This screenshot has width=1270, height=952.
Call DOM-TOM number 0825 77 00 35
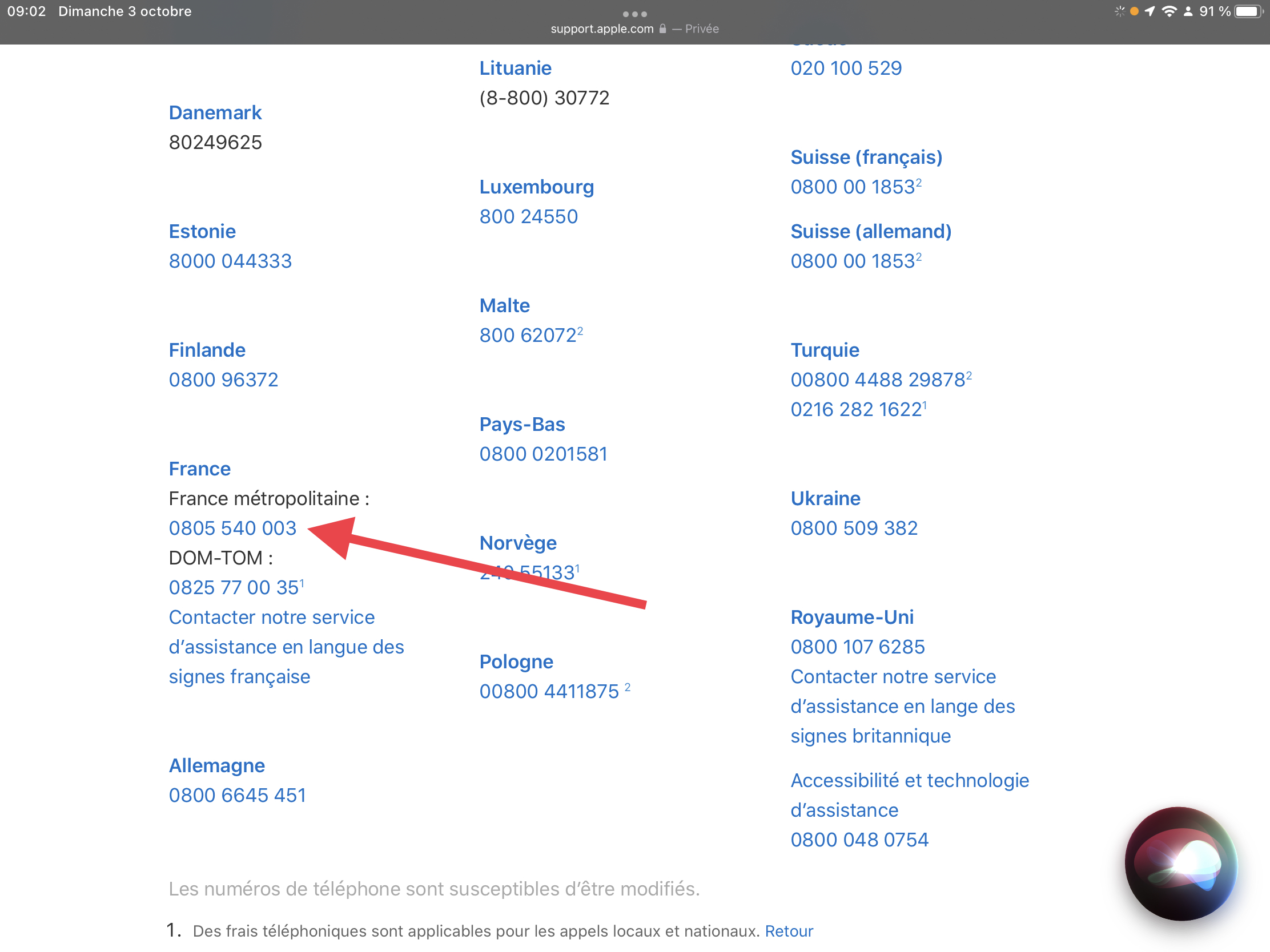[x=234, y=588]
